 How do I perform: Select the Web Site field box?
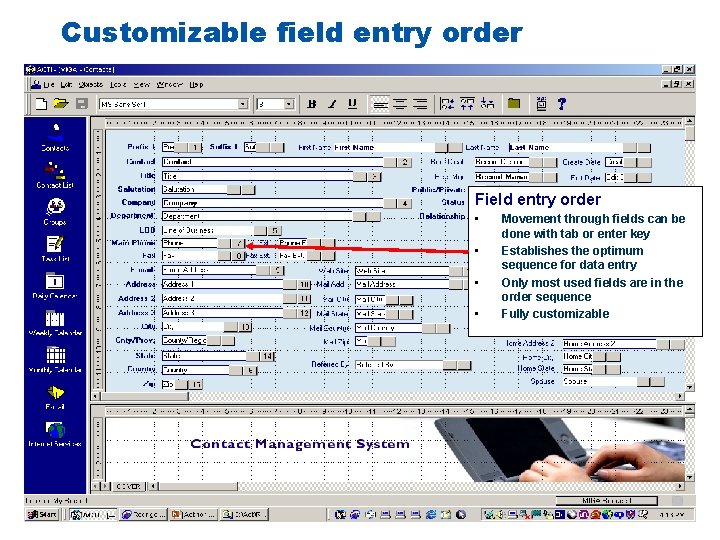click(x=402, y=271)
